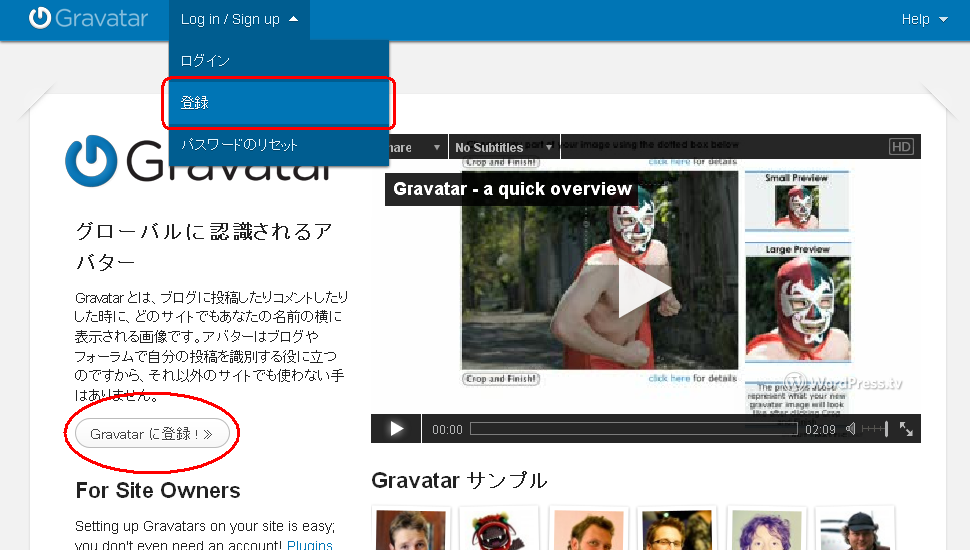Screen dimensions: 970x550
Task: Click the Gravatar サンプル heading
Action: pos(459,480)
